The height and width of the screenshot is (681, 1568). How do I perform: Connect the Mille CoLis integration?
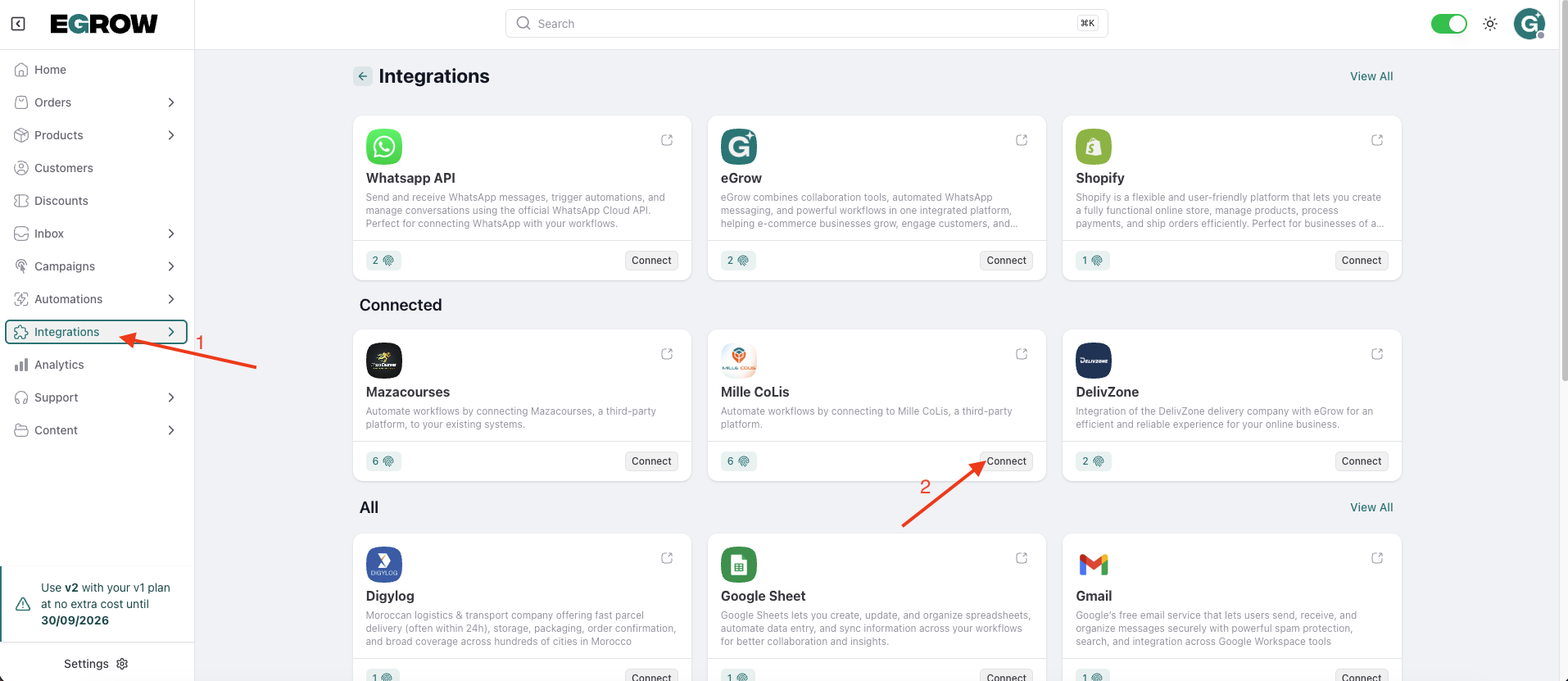[x=1006, y=461]
